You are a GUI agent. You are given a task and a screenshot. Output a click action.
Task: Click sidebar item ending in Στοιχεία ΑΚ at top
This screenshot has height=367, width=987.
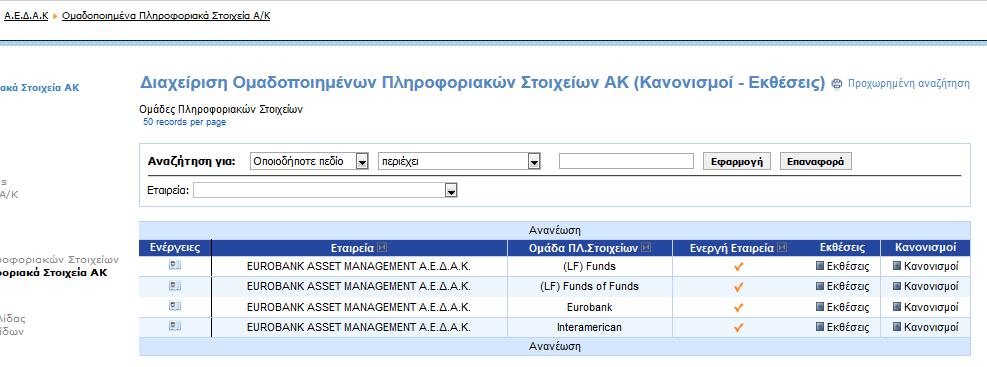pos(40,88)
